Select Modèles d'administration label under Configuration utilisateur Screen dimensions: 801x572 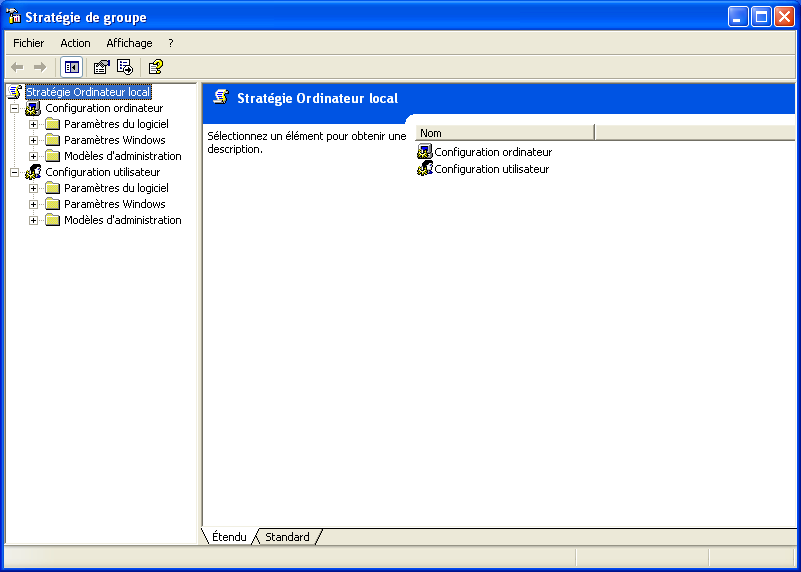coord(123,220)
